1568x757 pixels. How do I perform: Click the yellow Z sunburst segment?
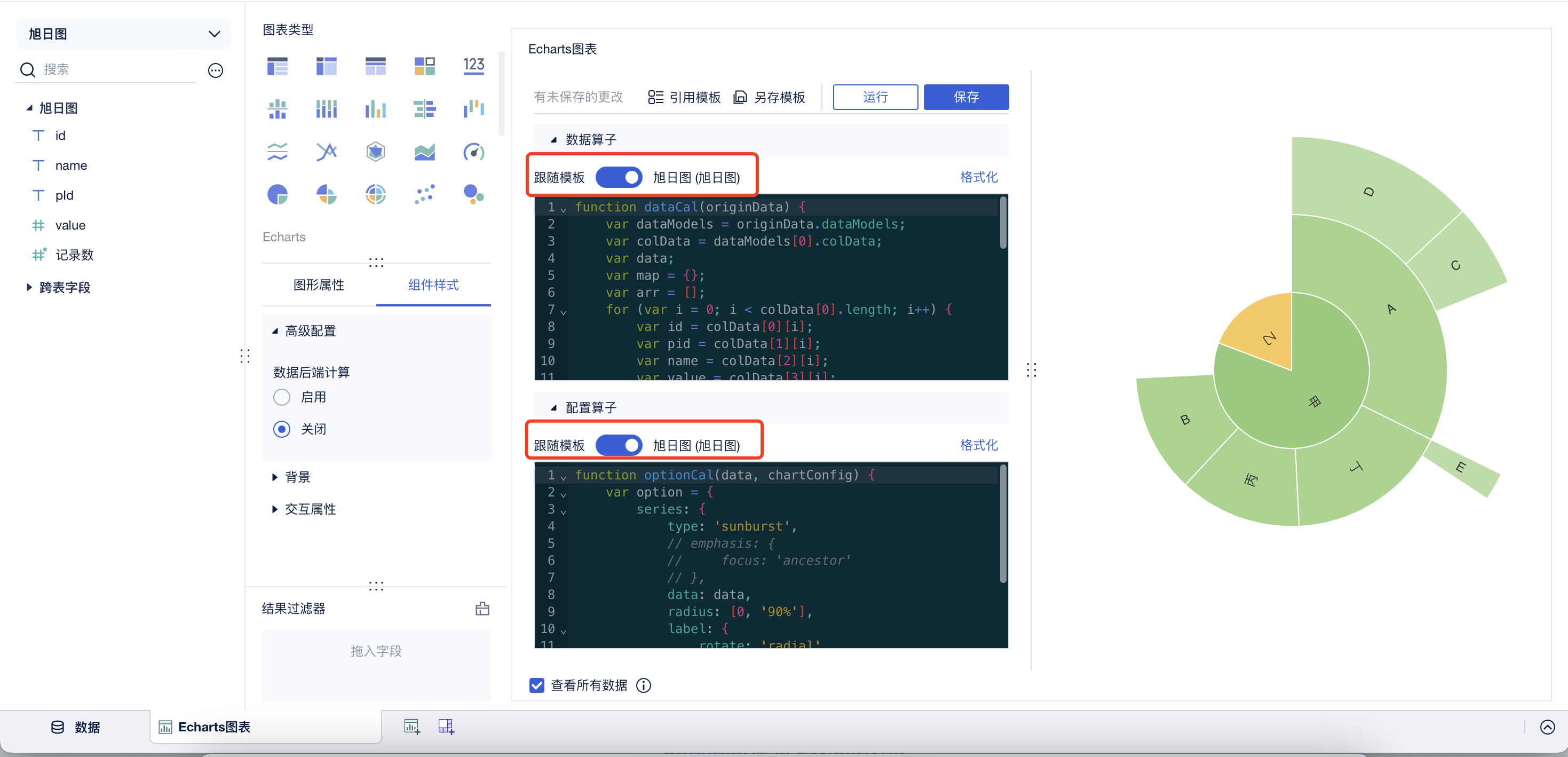1265,332
